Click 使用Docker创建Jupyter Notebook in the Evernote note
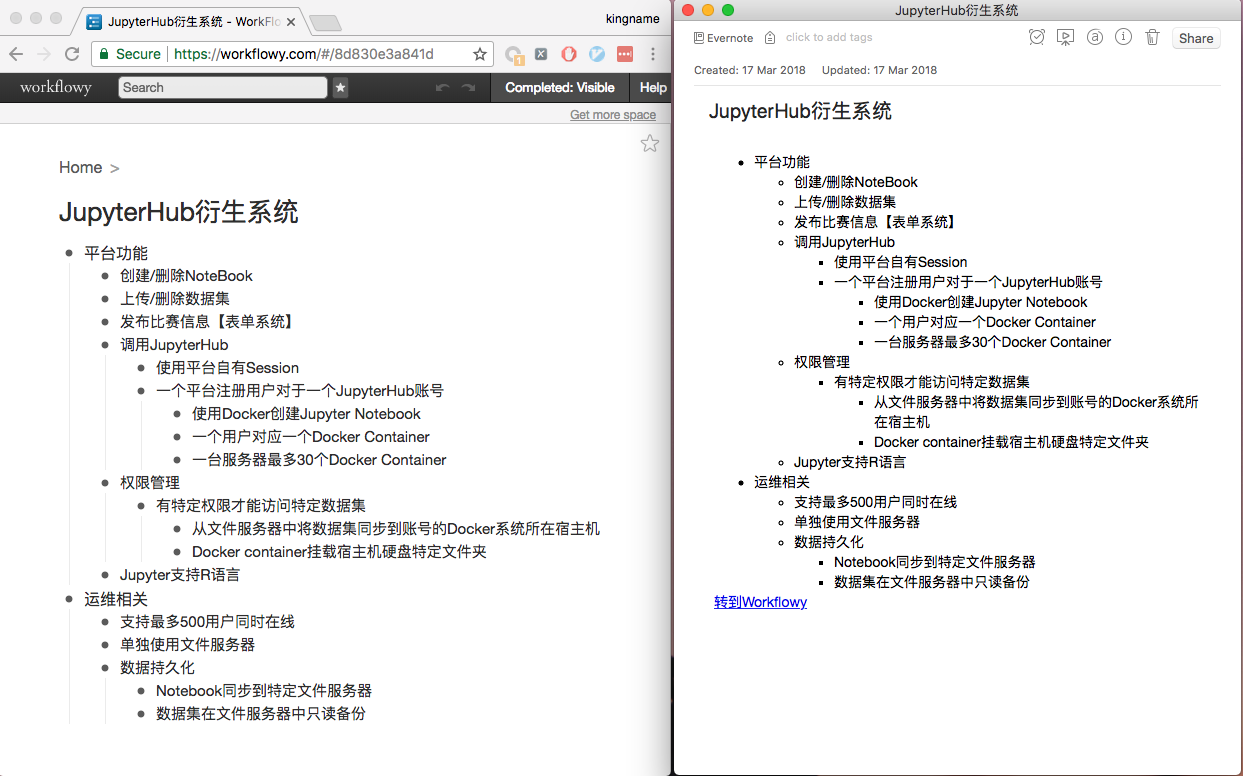The height and width of the screenshot is (776, 1243). point(980,302)
